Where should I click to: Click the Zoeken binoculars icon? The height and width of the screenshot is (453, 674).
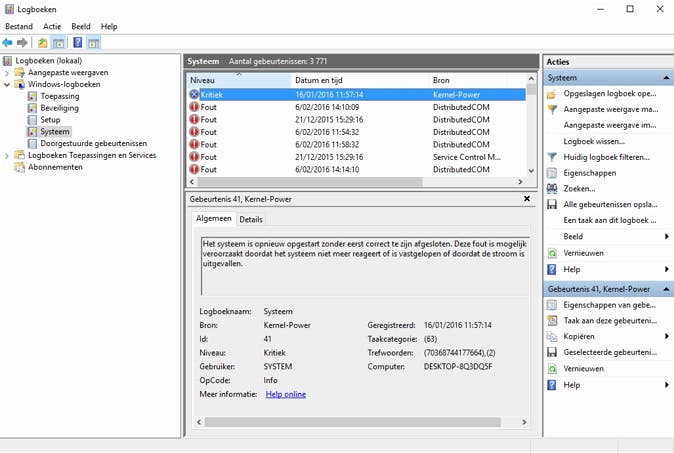552,188
